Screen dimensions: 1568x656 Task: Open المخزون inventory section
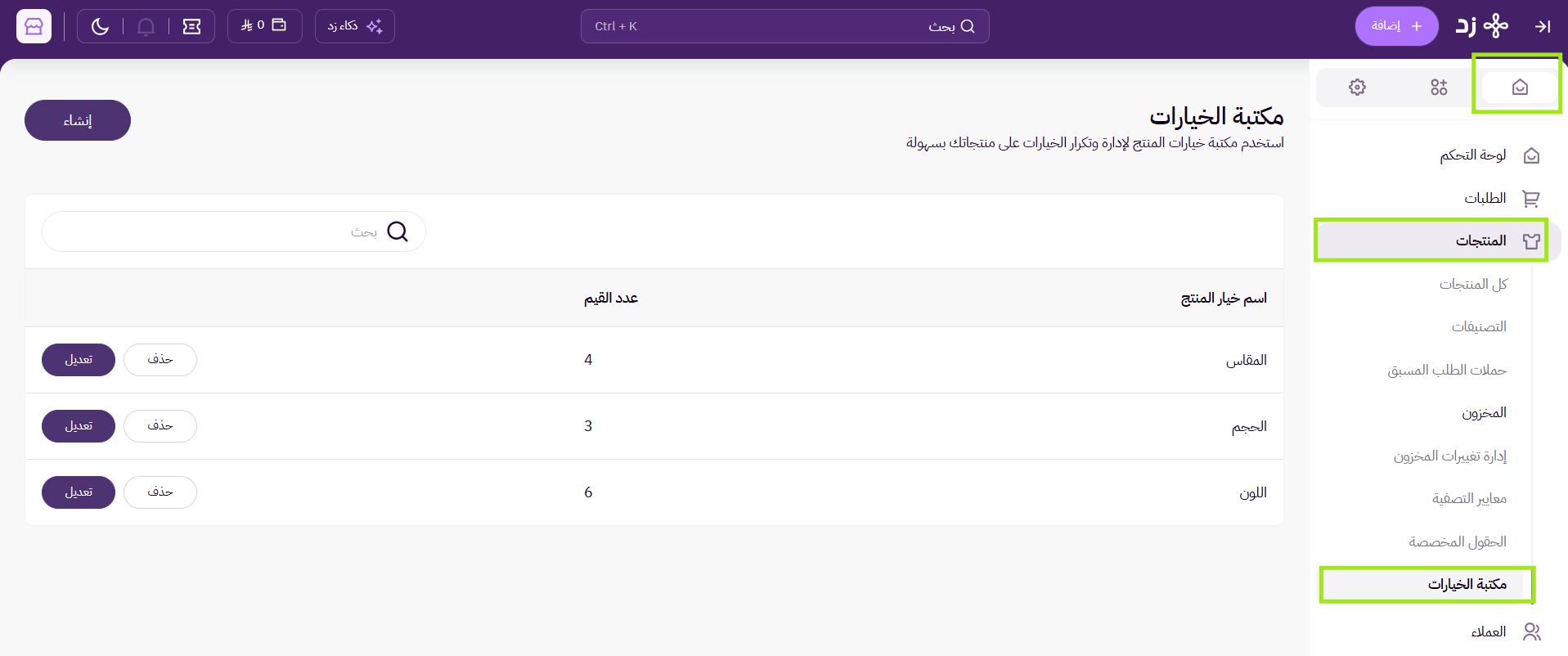coord(1484,412)
